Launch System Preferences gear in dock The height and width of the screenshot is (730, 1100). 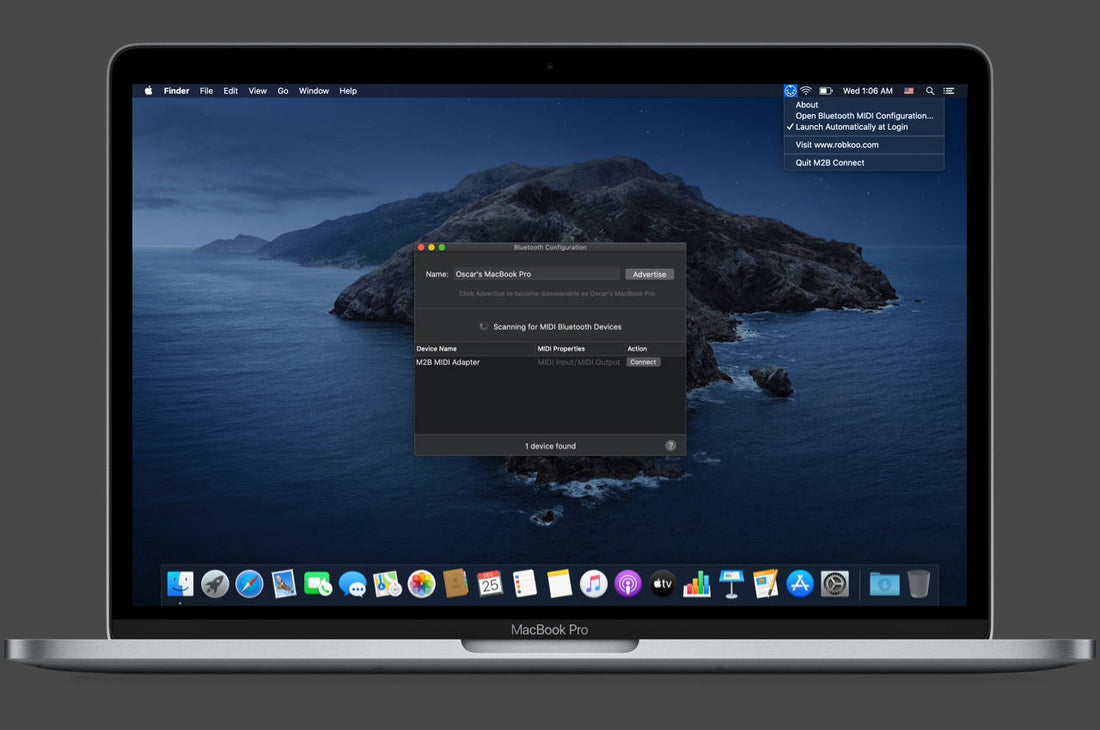pos(834,584)
